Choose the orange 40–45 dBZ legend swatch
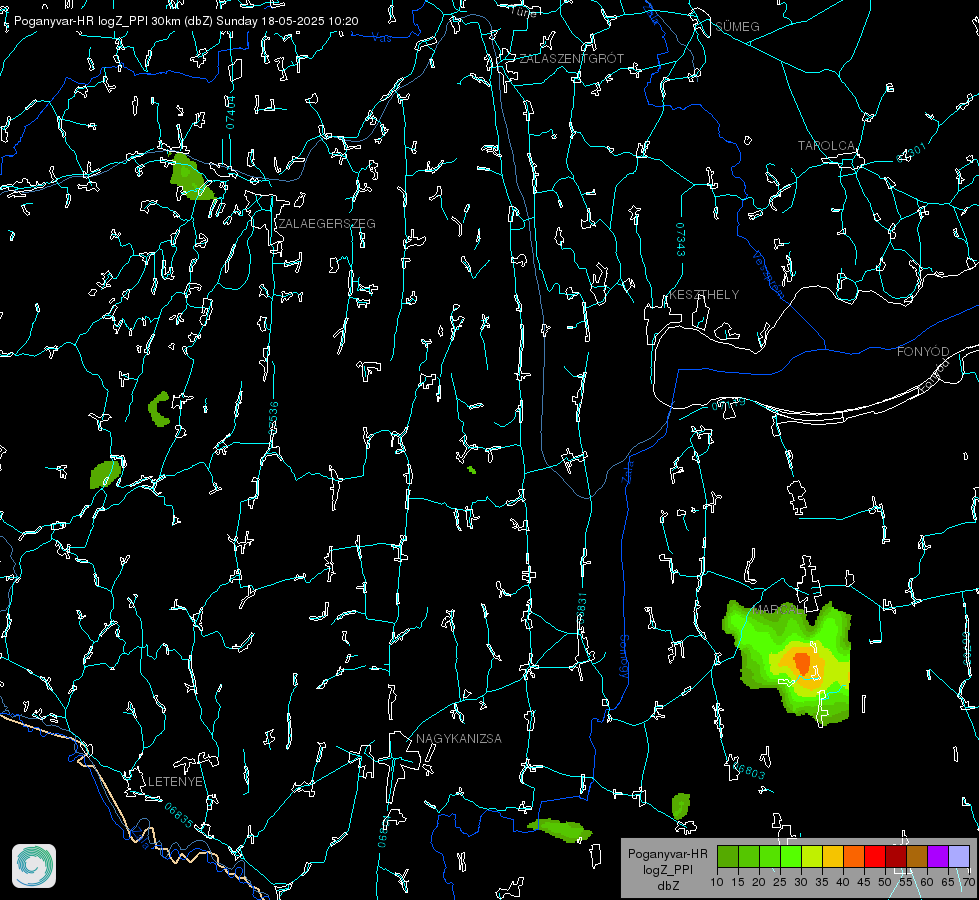 (x=854, y=857)
